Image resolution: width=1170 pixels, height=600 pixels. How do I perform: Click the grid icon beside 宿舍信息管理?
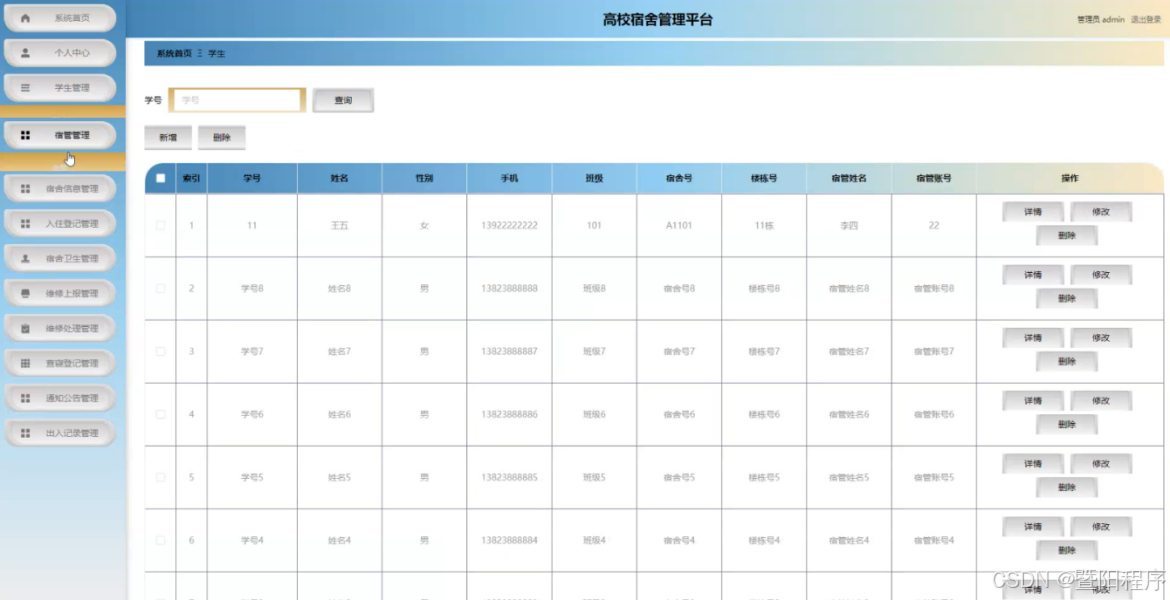(x=25, y=189)
